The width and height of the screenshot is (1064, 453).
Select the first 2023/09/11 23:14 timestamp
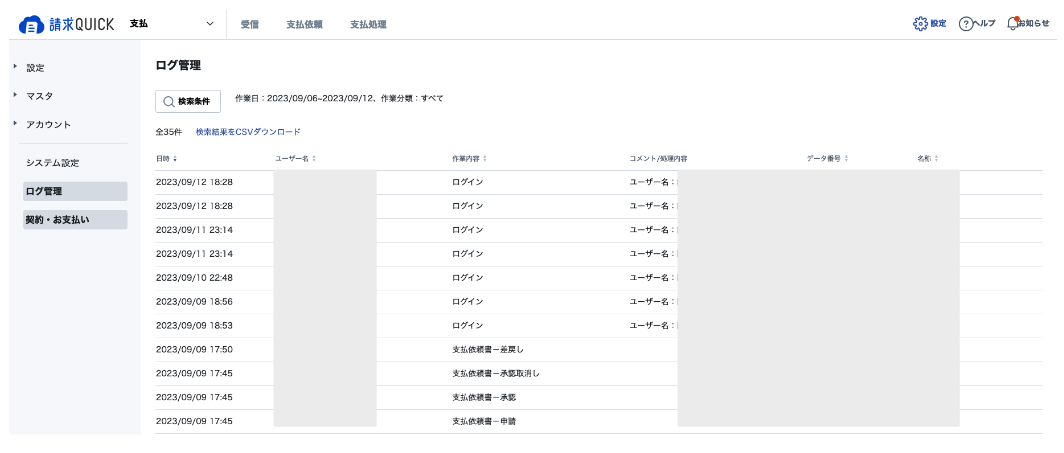tap(195, 230)
